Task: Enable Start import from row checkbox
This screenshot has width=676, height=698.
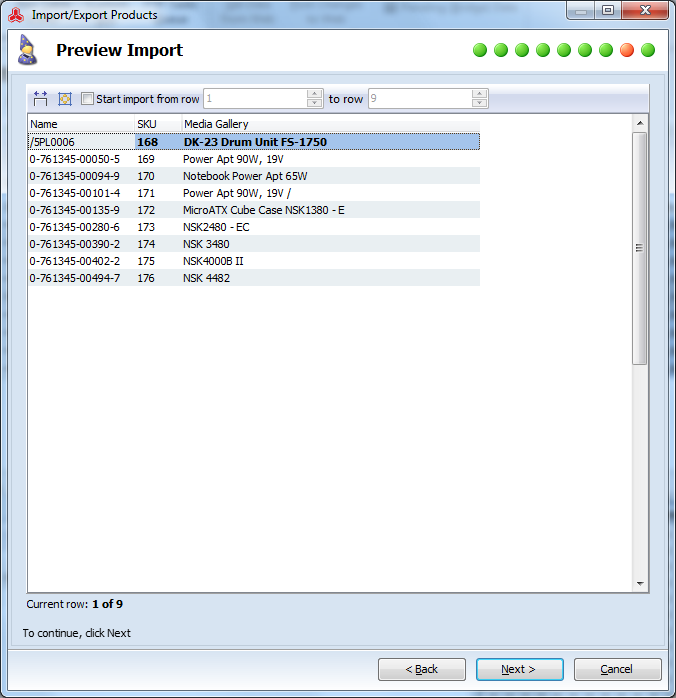Action: (87, 98)
